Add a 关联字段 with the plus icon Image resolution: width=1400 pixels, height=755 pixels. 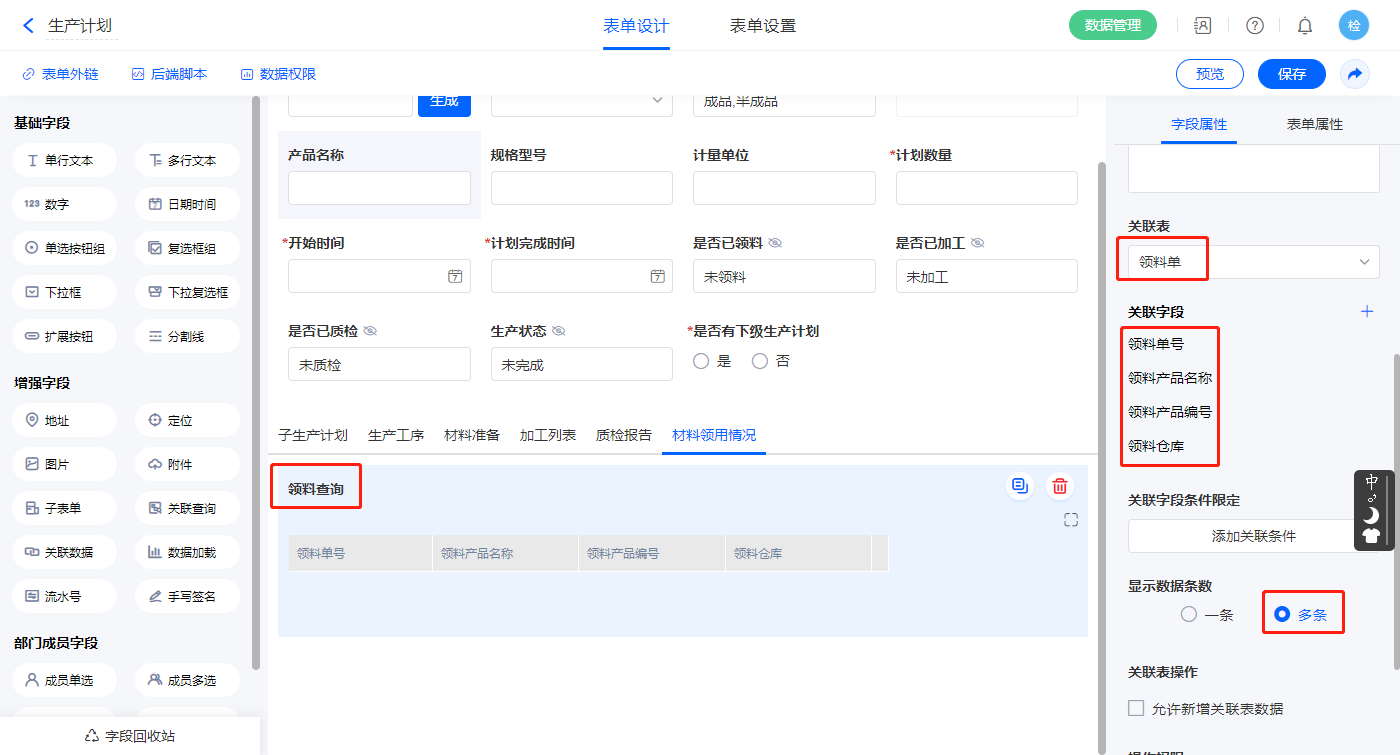coord(1367,312)
